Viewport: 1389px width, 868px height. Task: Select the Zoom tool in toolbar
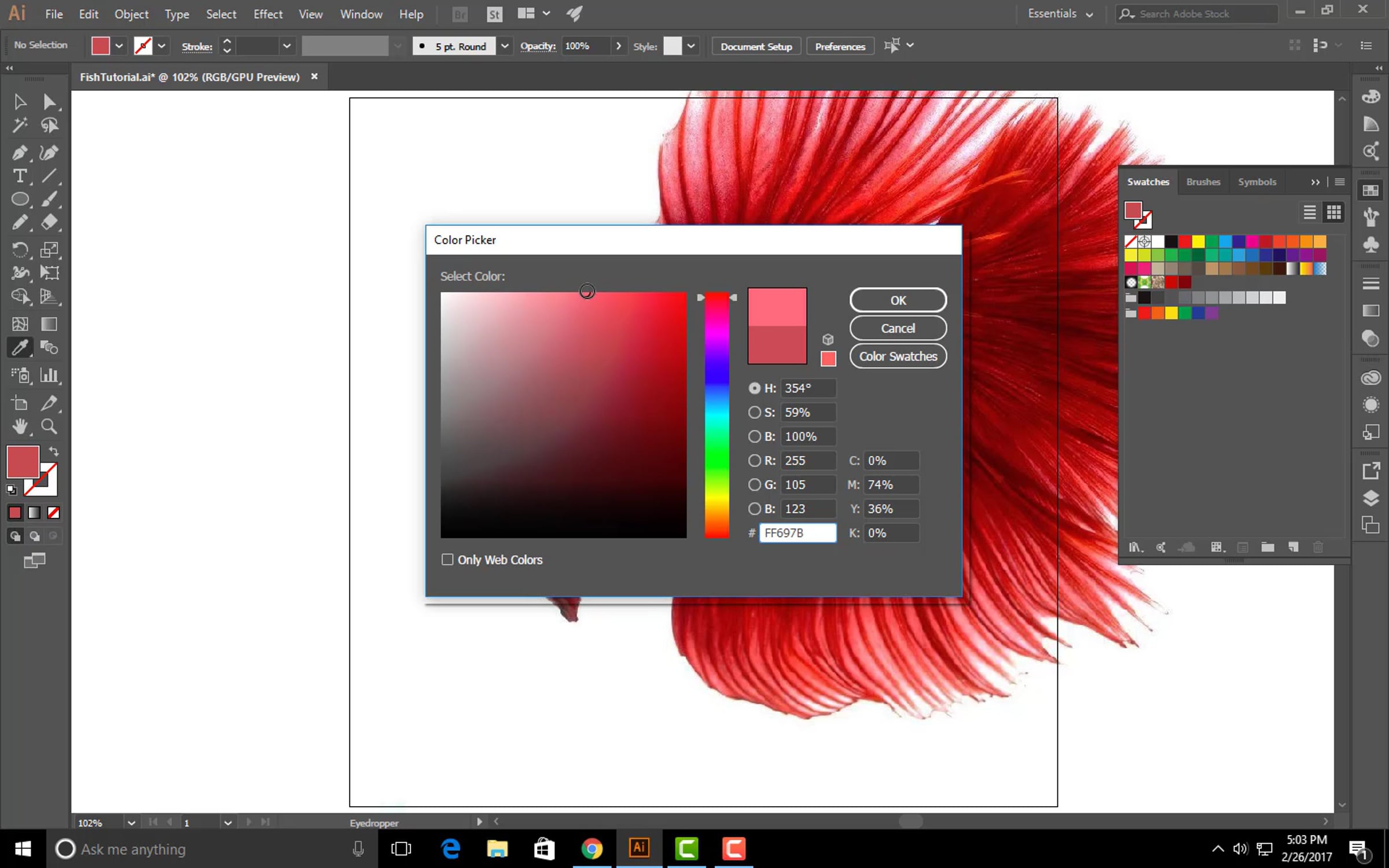pyautogui.click(x=49, y=427)
